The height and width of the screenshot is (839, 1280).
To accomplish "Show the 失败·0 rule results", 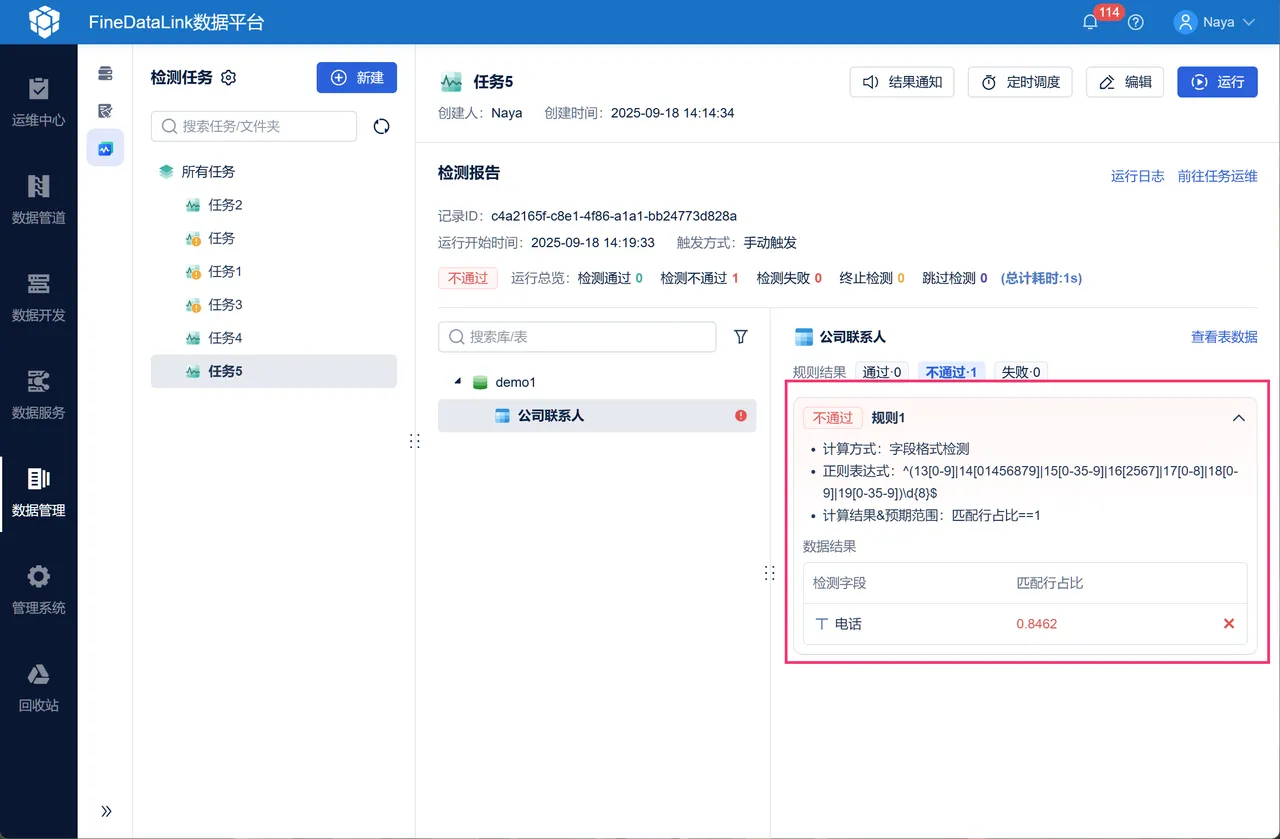I will tap(1021, 372).
